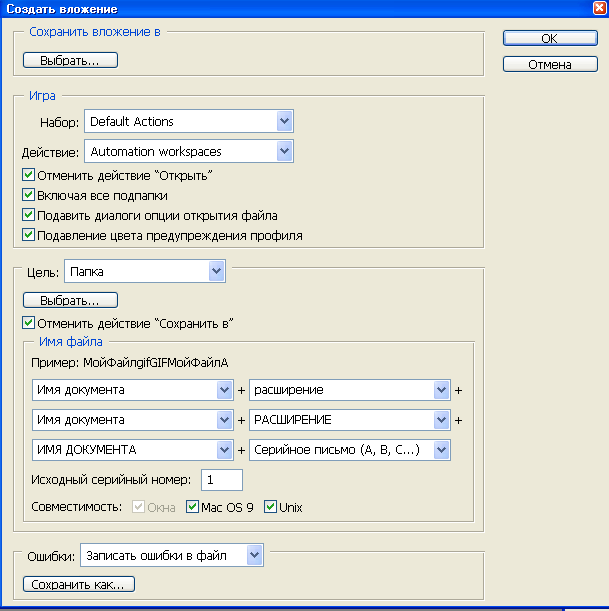Click the Исходный серийный номер: label
Screen dimensions: 609x611
(x=111, y=480)
